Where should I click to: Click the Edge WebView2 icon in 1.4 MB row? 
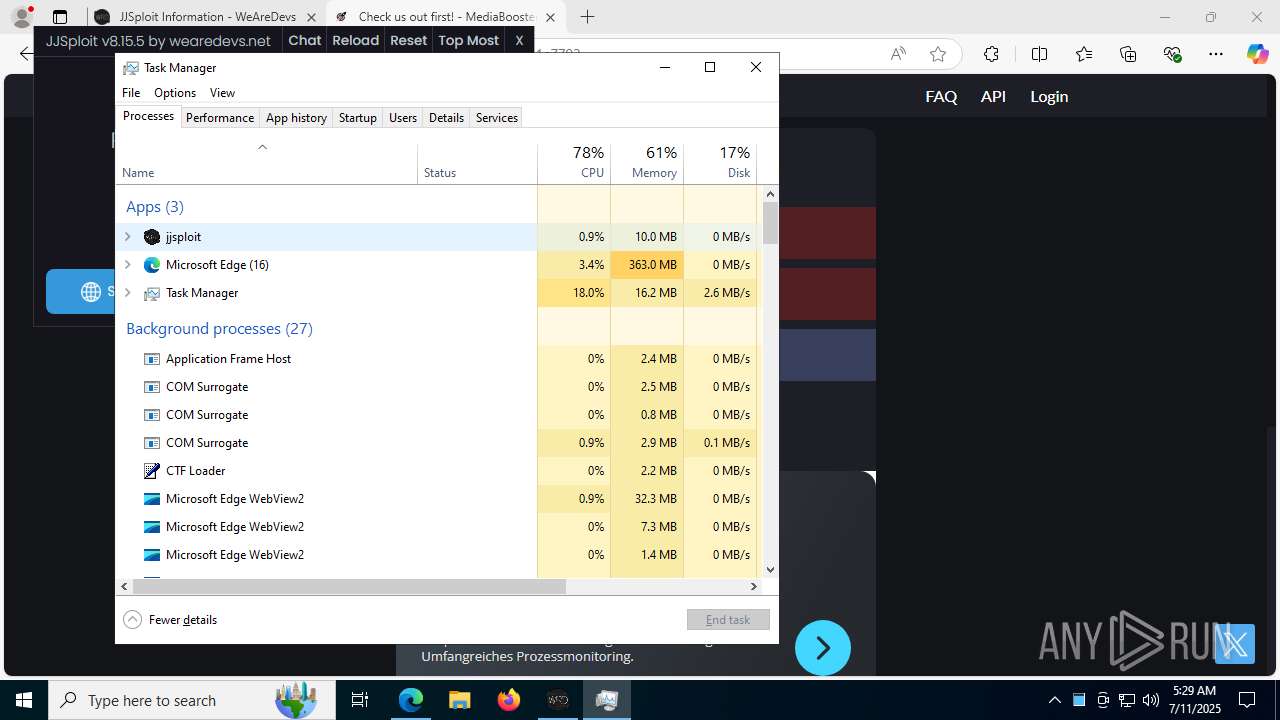tap(152, 555)
